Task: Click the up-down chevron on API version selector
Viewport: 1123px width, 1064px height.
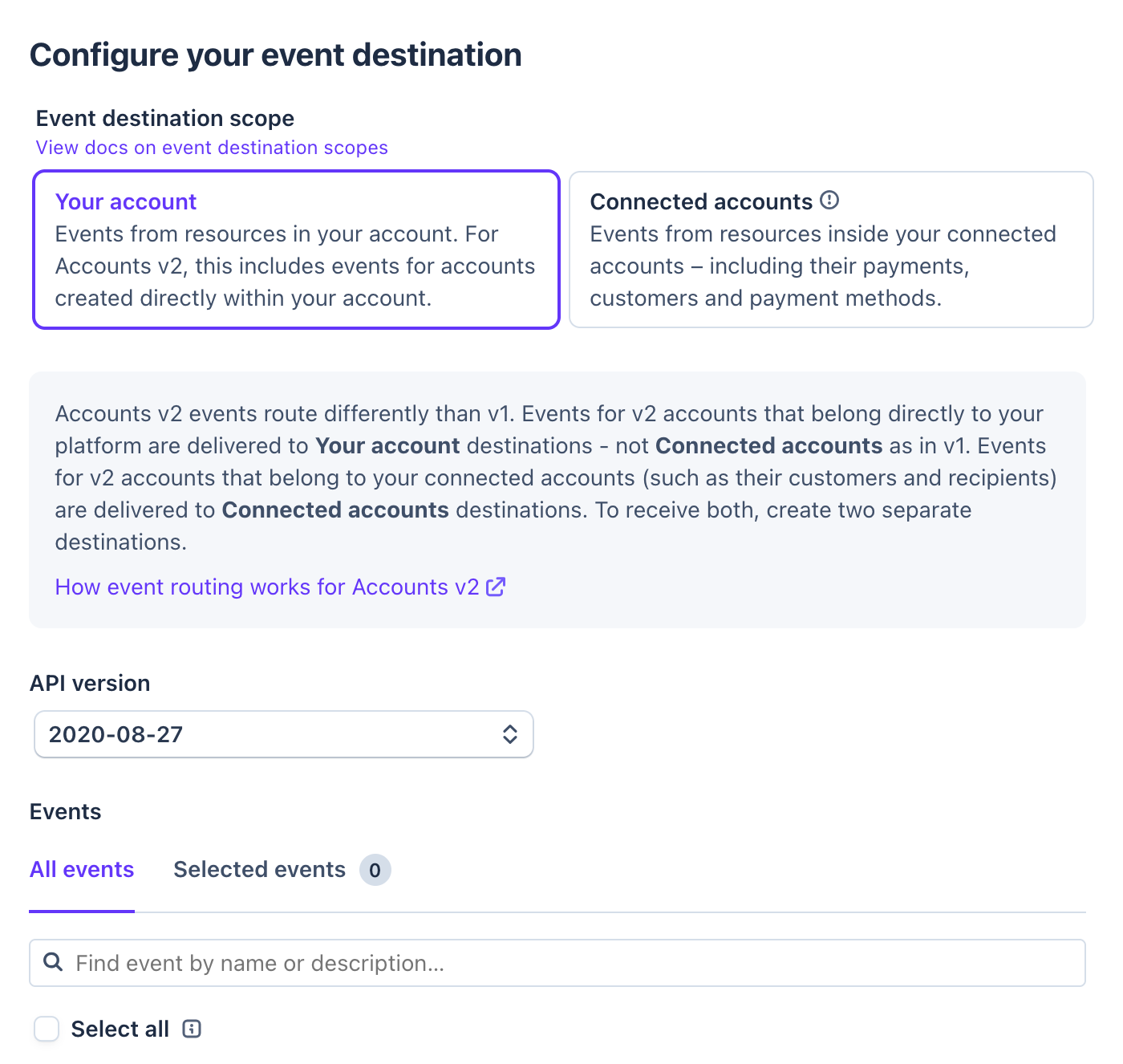Action: (510, 734)
